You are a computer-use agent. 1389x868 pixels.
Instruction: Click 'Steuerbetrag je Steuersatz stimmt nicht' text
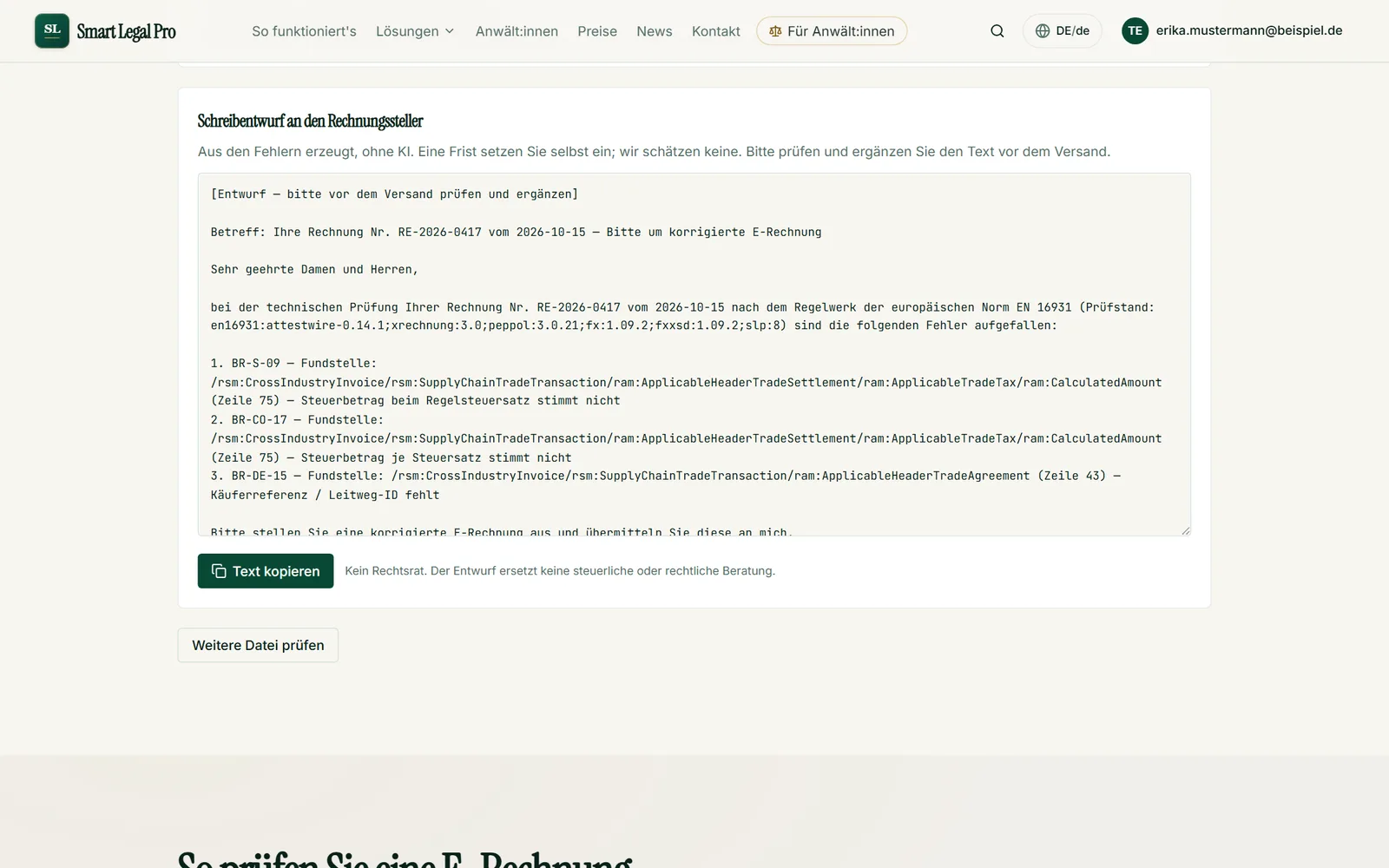pyautogui.click(x=436, y=457)
